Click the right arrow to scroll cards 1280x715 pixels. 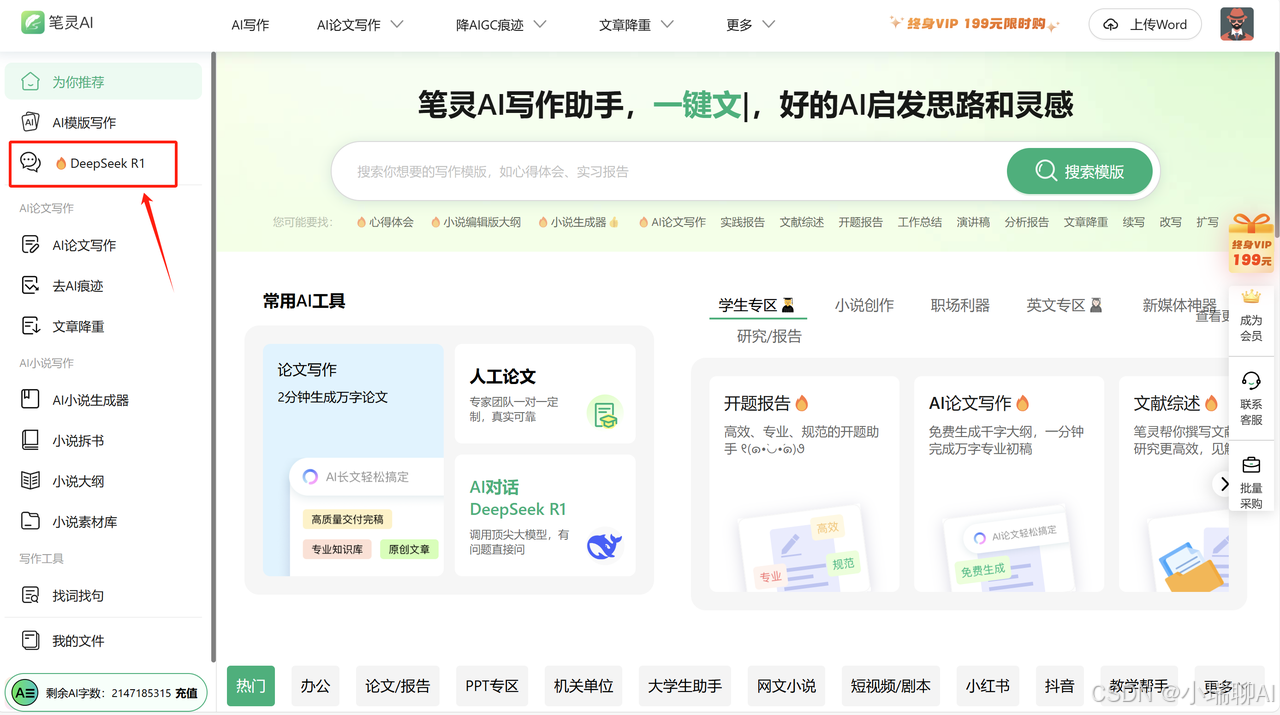tap(1224, 484)
